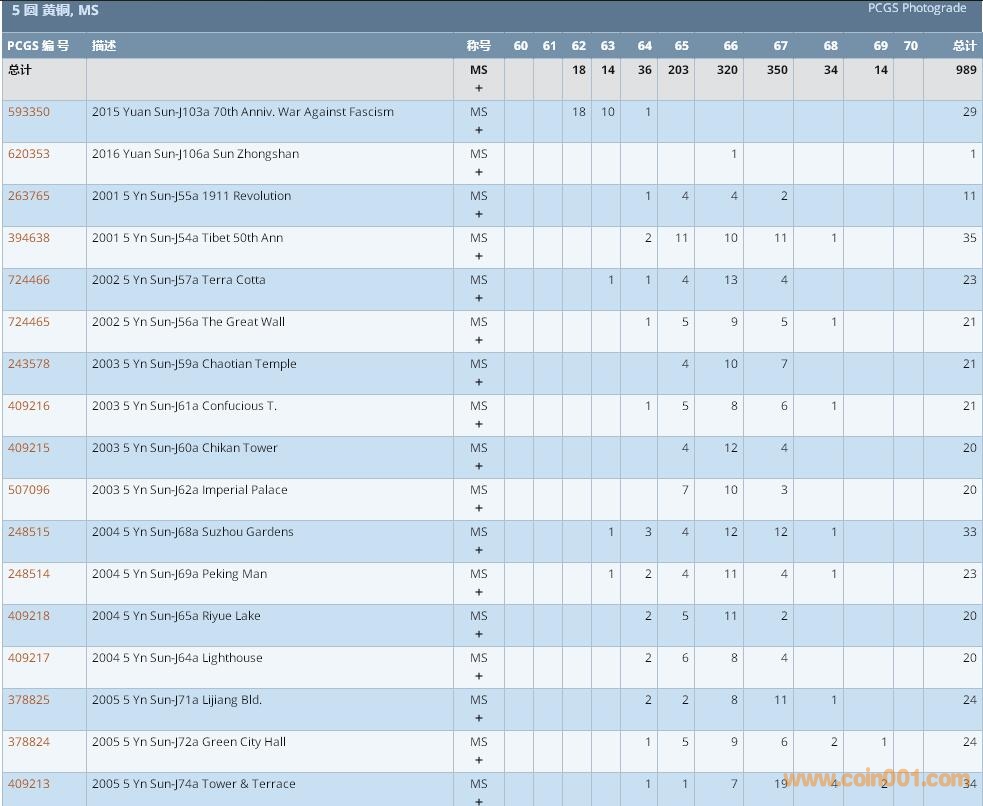Image resolution: width=983 pixels, height=806 pixels.
Task: Open 243578 Chaotian Temple coin link
Action: coord(28,364)
